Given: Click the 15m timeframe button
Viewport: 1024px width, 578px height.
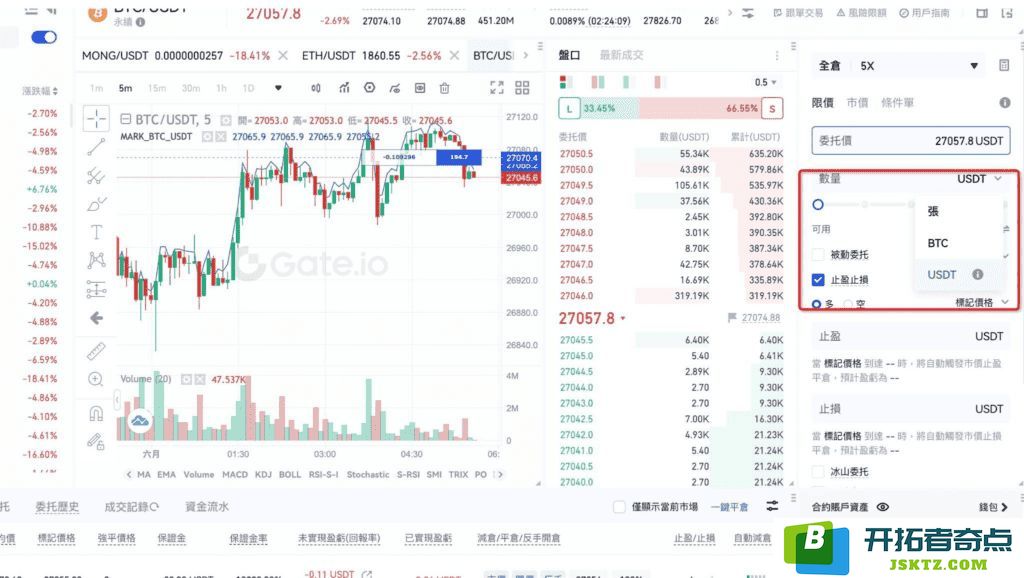Looking at the screenshot, I should [x=157, y=88].
